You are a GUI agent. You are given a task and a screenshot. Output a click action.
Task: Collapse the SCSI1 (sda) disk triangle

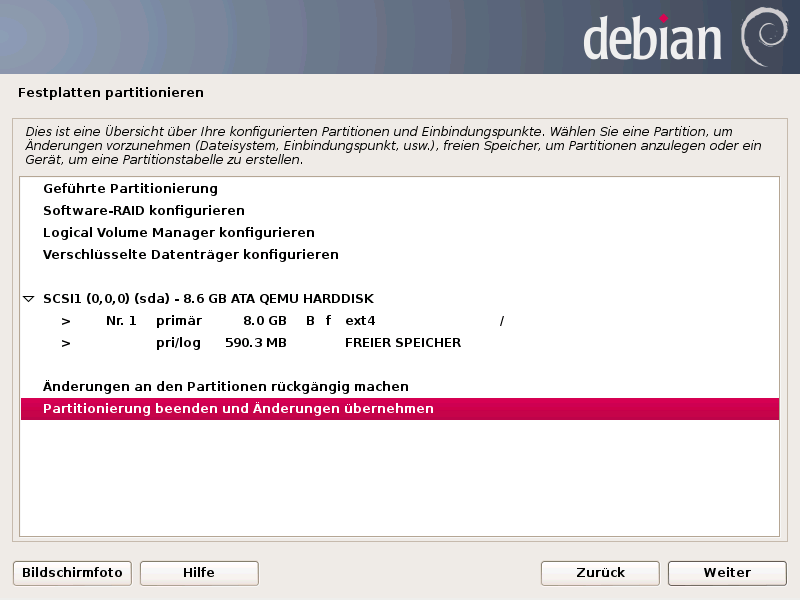pyautogui.click(x=29, y=299)
